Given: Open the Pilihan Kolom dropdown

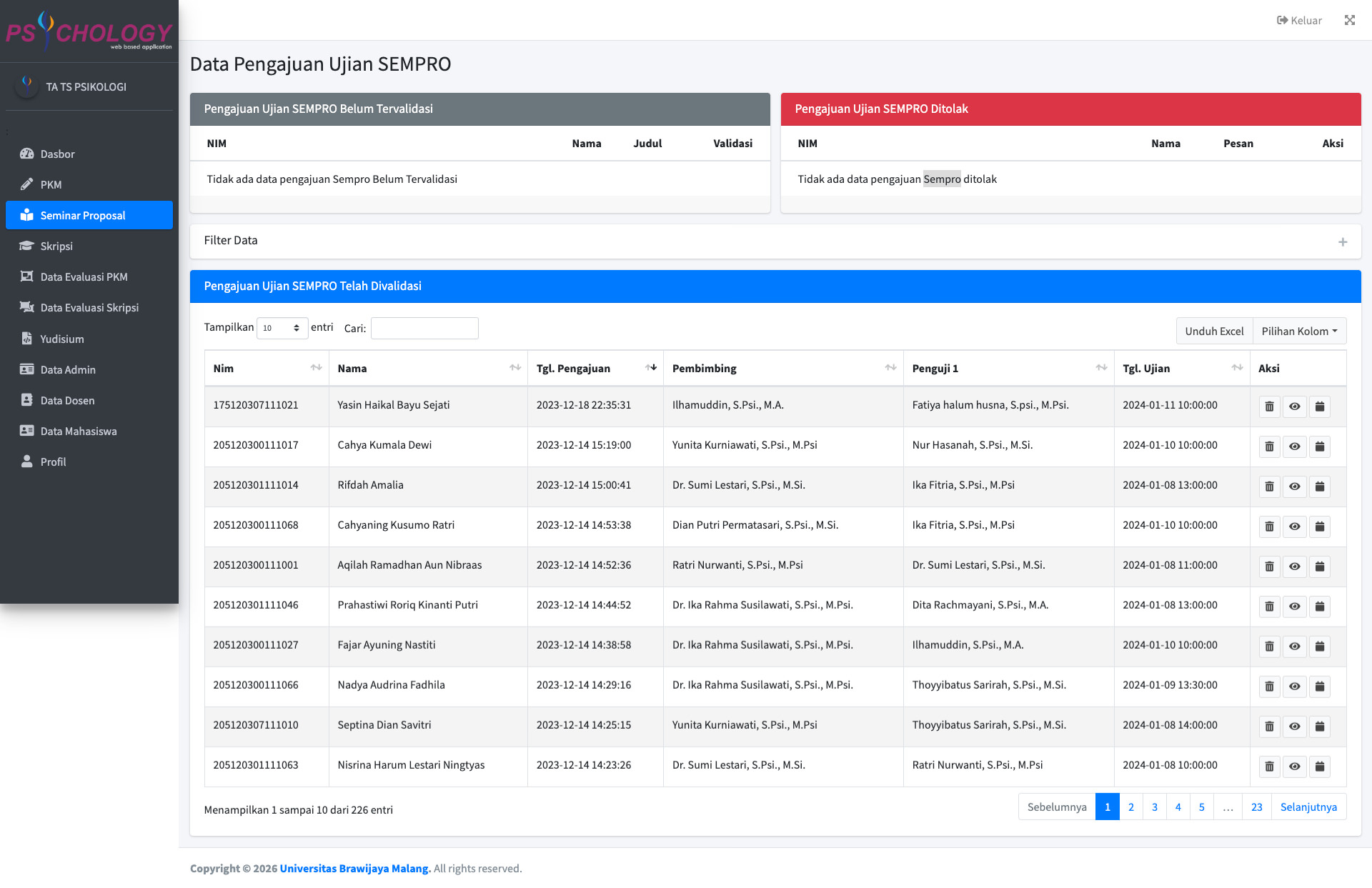Looking at the screenshot, I should (1298, 331).
